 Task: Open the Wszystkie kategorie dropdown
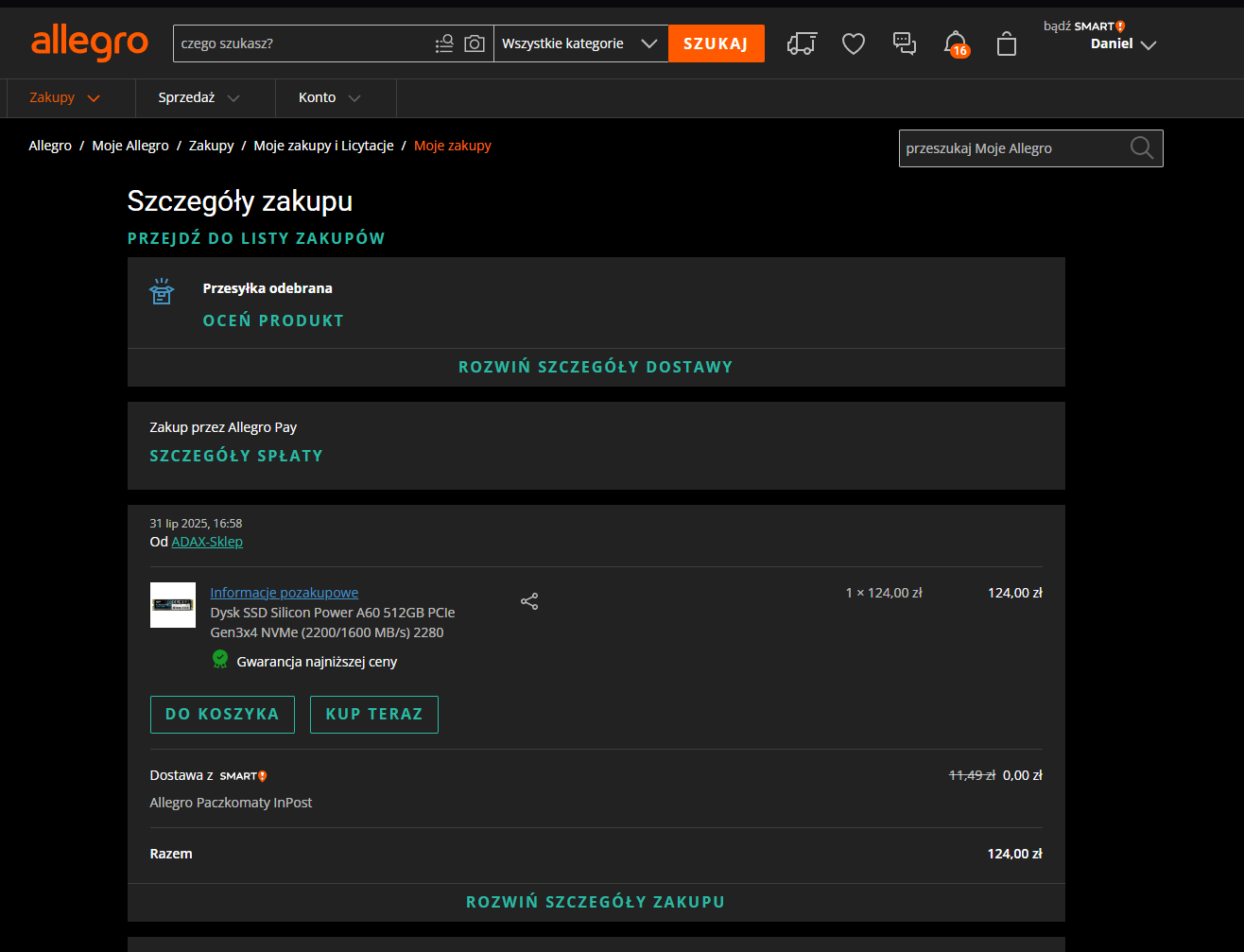click(x=580, y=43)
